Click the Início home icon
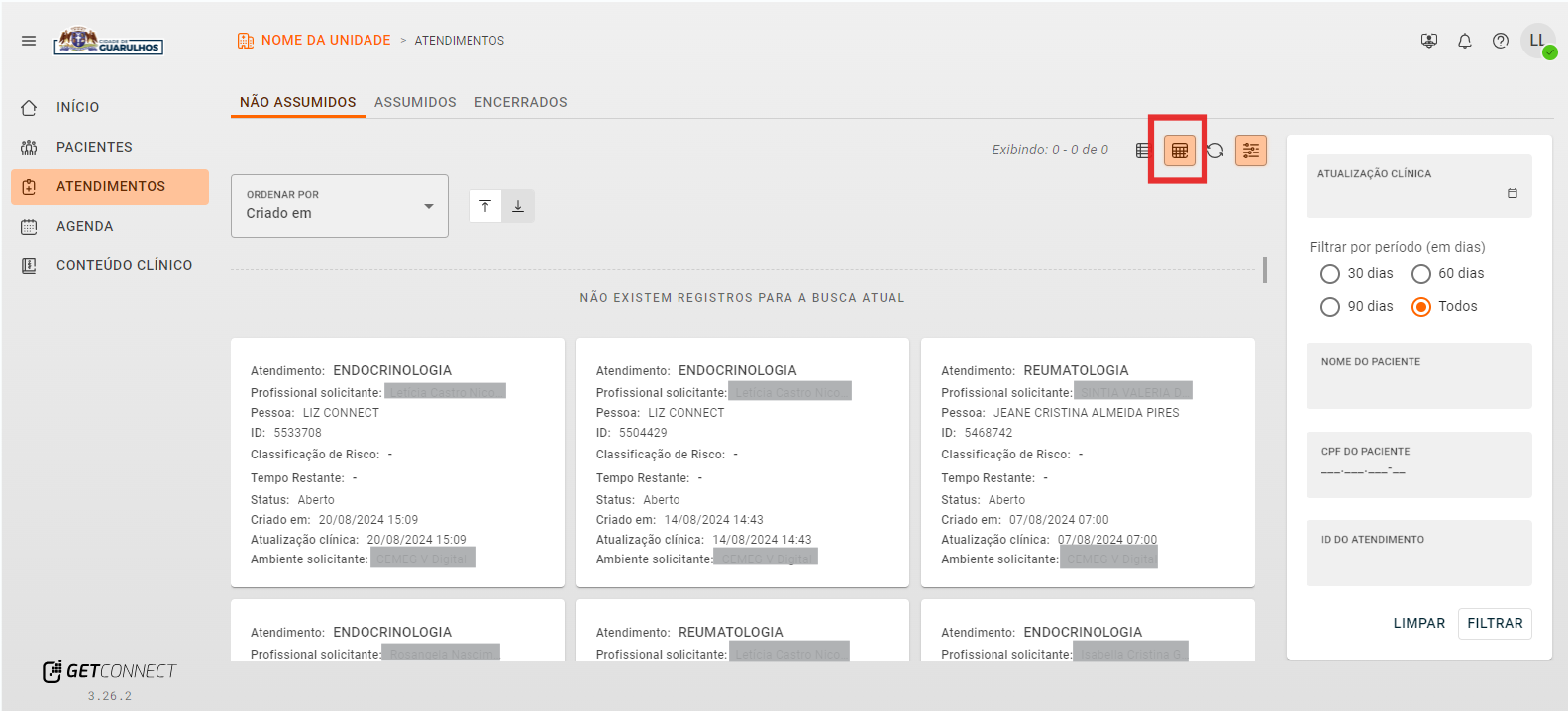The image size is (1568, 711). coord(29,107)
